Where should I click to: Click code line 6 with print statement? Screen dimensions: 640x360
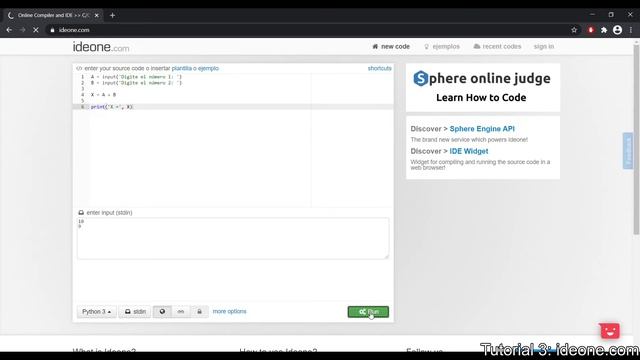click(233, 107)
